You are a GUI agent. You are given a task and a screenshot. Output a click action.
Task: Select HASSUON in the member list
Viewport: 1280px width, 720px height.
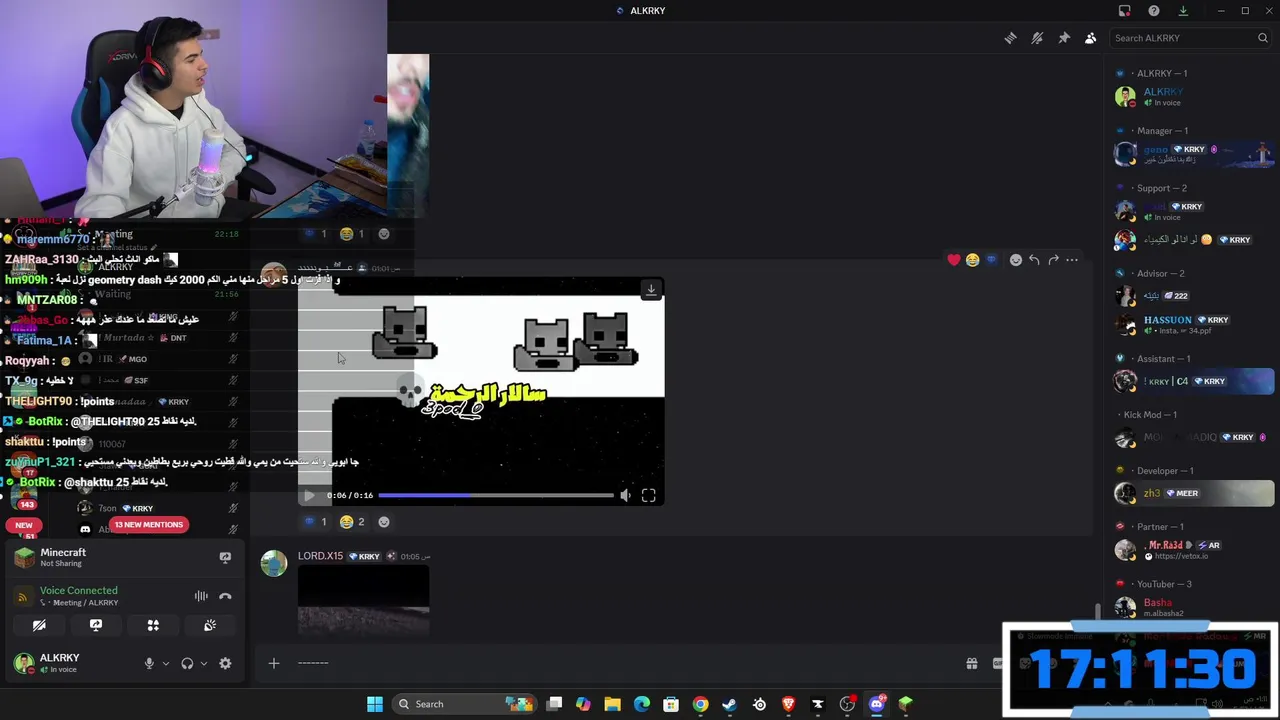1190,325
